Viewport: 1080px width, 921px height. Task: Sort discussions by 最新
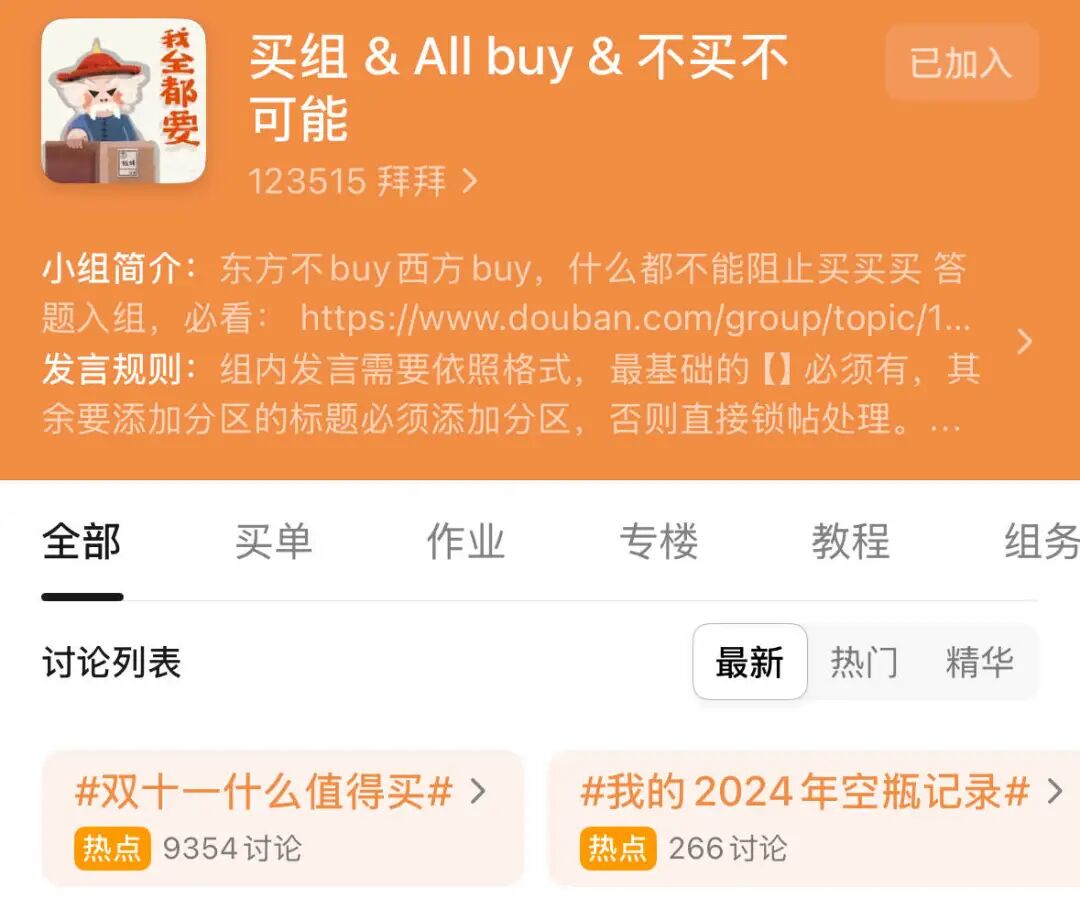750,662
